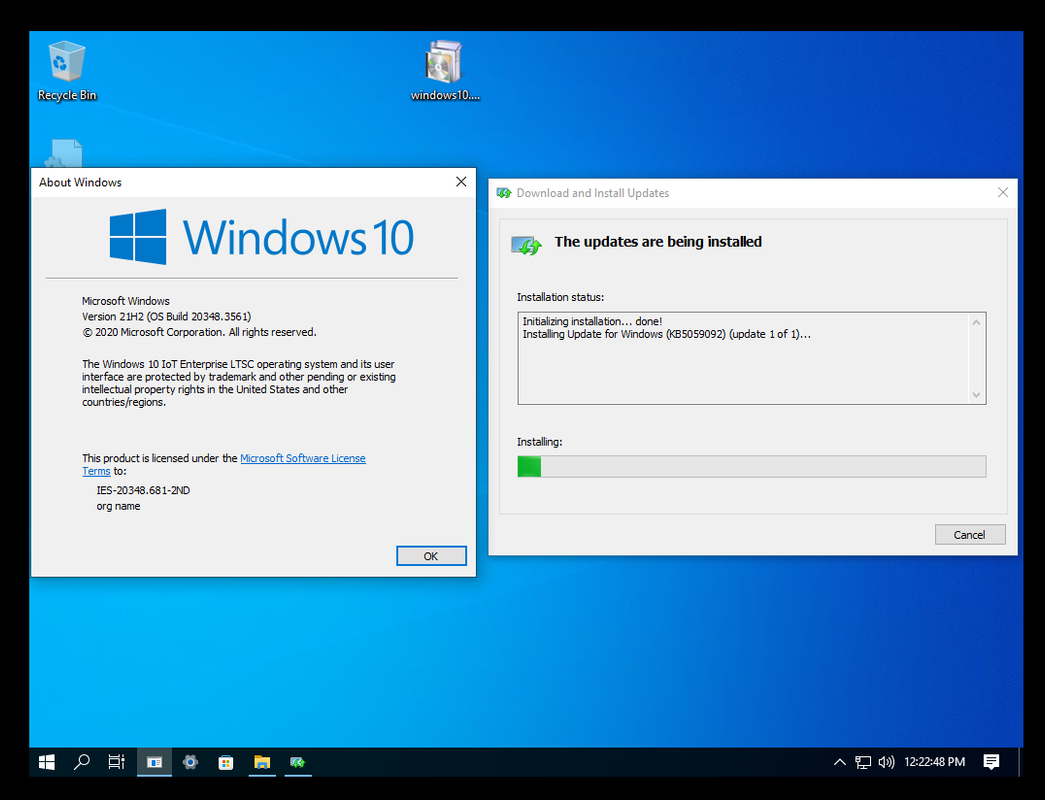Click the 'IES-20348.681-2ND' licensee text
The height and width of the screenshot is (800, 1045).
pos(143,491)
